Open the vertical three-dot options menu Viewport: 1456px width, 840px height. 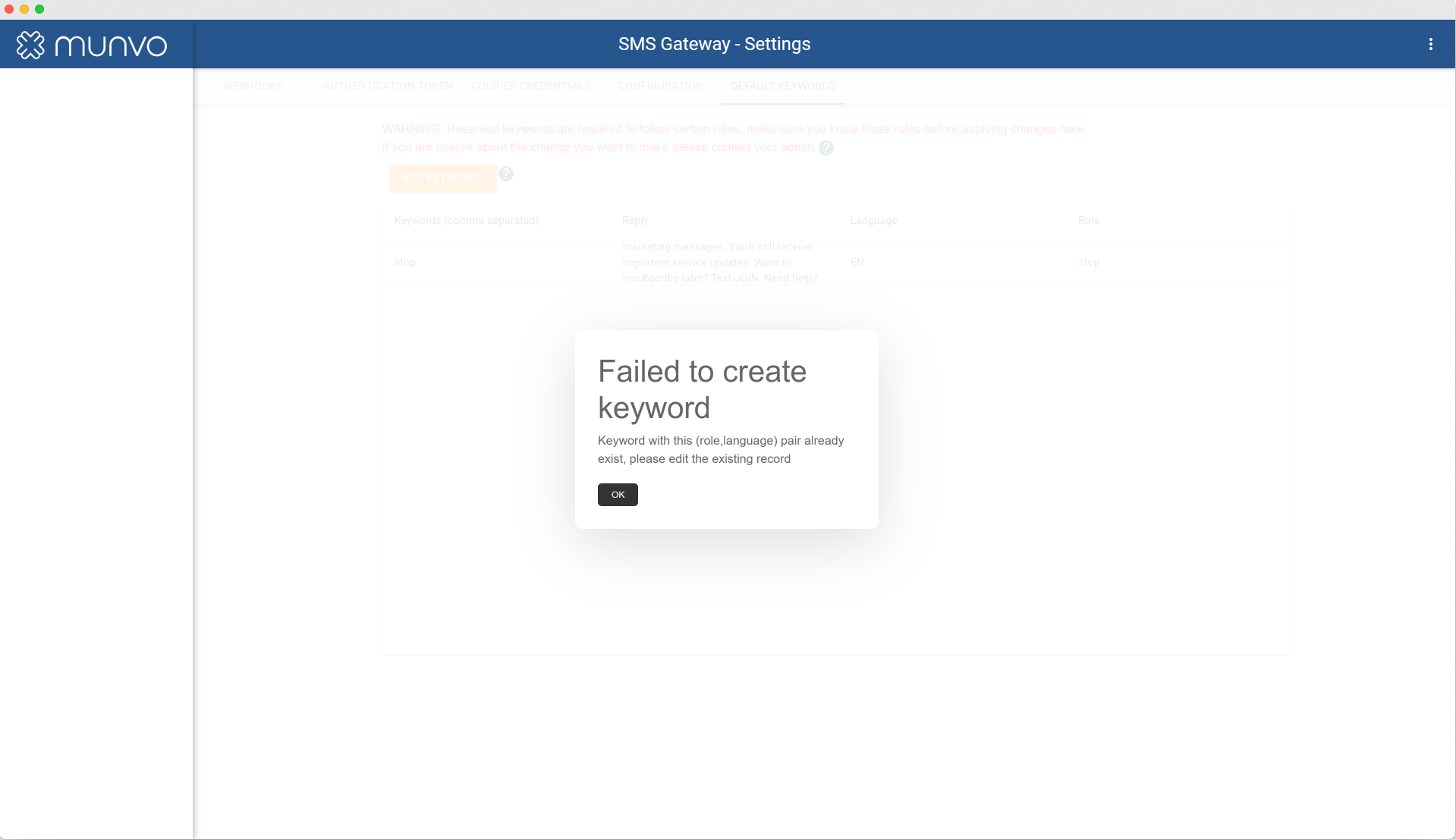(x=1431, y=44)
